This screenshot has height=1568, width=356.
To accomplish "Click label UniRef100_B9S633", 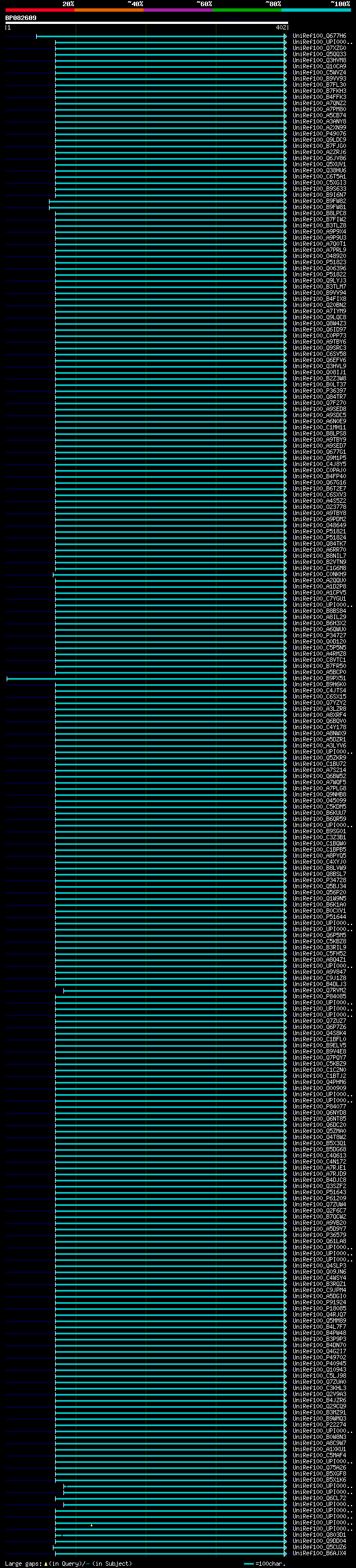I will [319, 189].
